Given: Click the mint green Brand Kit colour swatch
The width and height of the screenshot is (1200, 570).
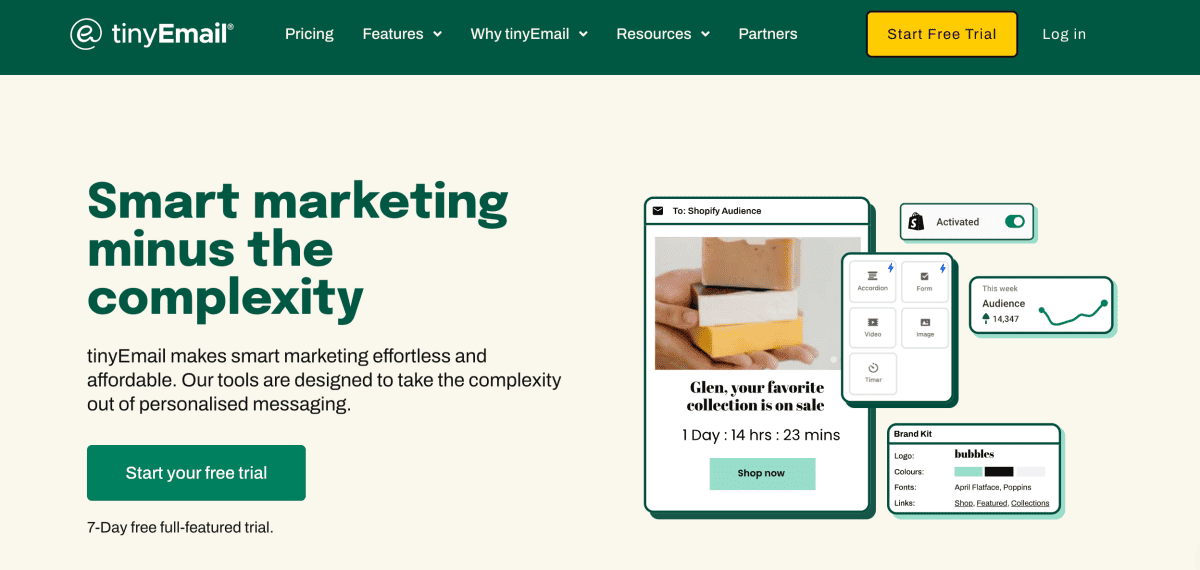Looking at the screenshot, I should 968,471.
